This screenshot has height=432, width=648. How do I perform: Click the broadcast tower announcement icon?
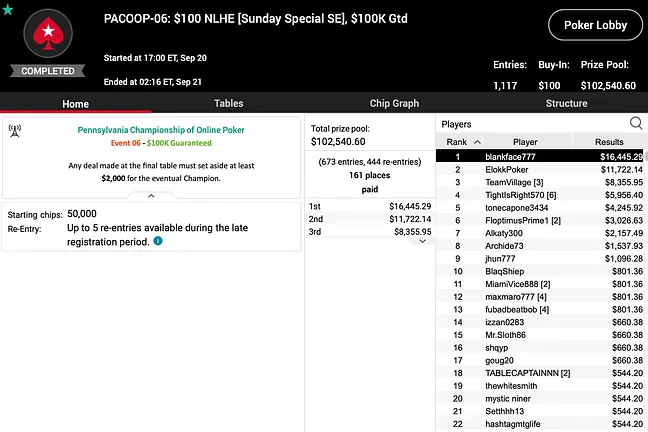pos(15,131)
